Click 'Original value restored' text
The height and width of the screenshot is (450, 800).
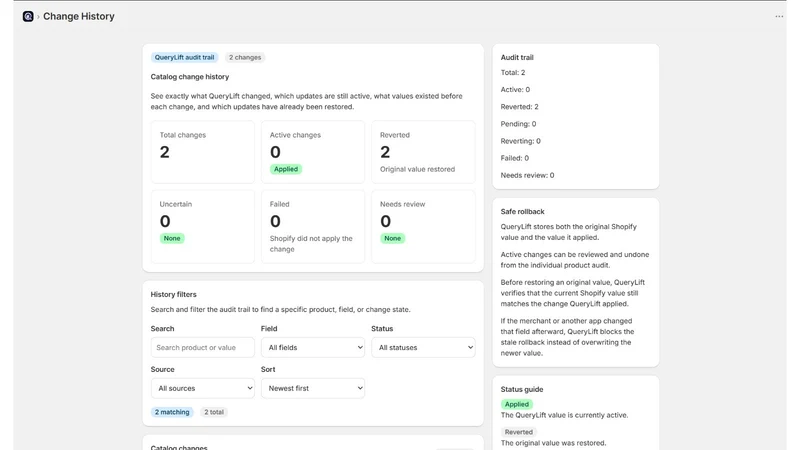point(417,169)
